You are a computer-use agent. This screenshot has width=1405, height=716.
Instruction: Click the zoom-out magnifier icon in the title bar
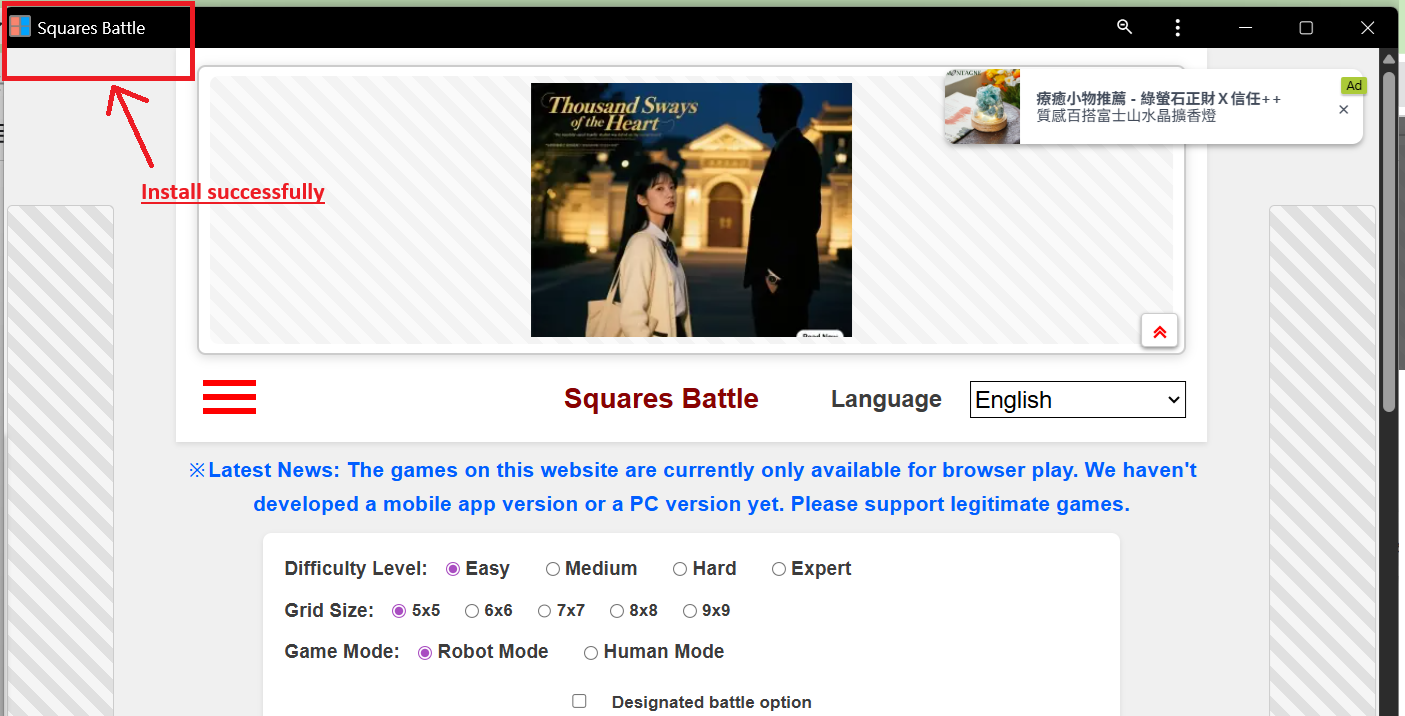1124,27
